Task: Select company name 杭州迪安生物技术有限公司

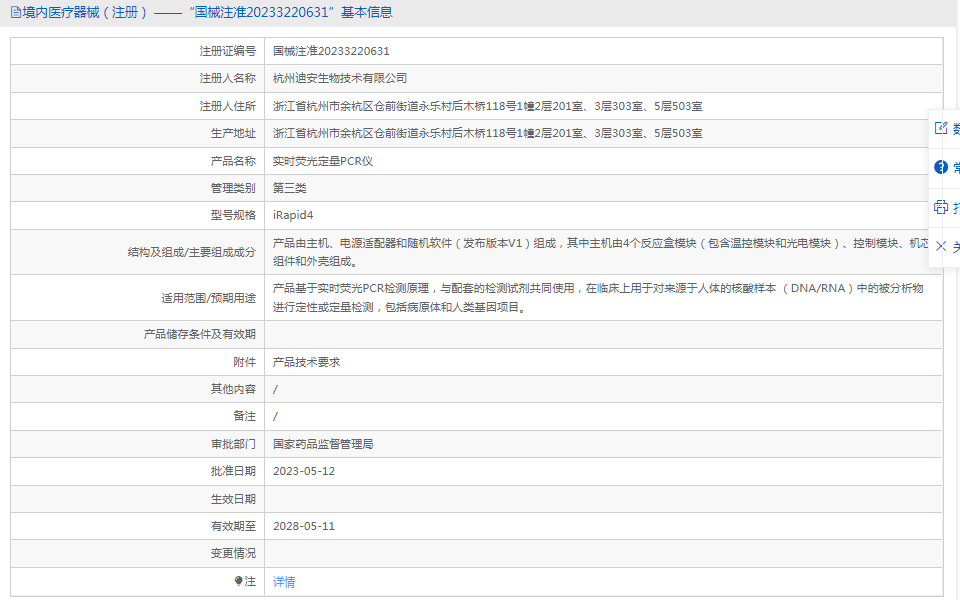Action: [340, 78]
